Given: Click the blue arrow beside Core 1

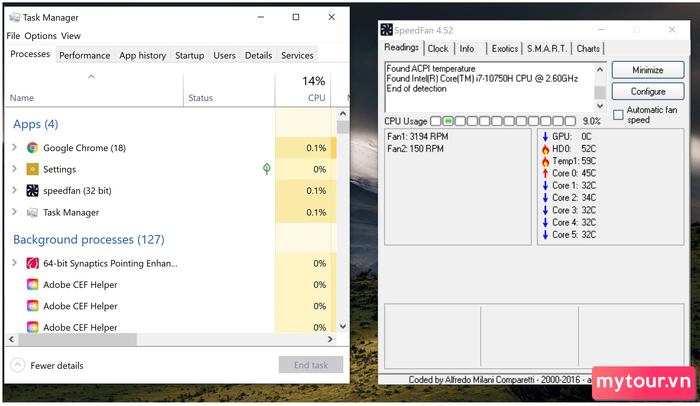Looking at the screenshot, I should tap(545, 186).
